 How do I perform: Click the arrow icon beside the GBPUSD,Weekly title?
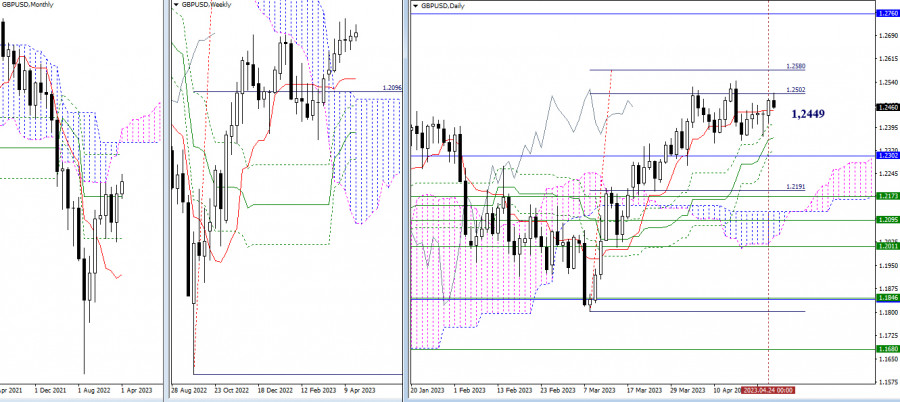point(176,5)
